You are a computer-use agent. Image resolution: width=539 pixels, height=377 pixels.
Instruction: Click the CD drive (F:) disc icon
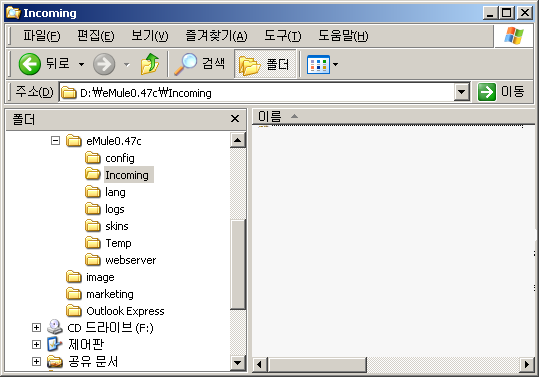55,327
